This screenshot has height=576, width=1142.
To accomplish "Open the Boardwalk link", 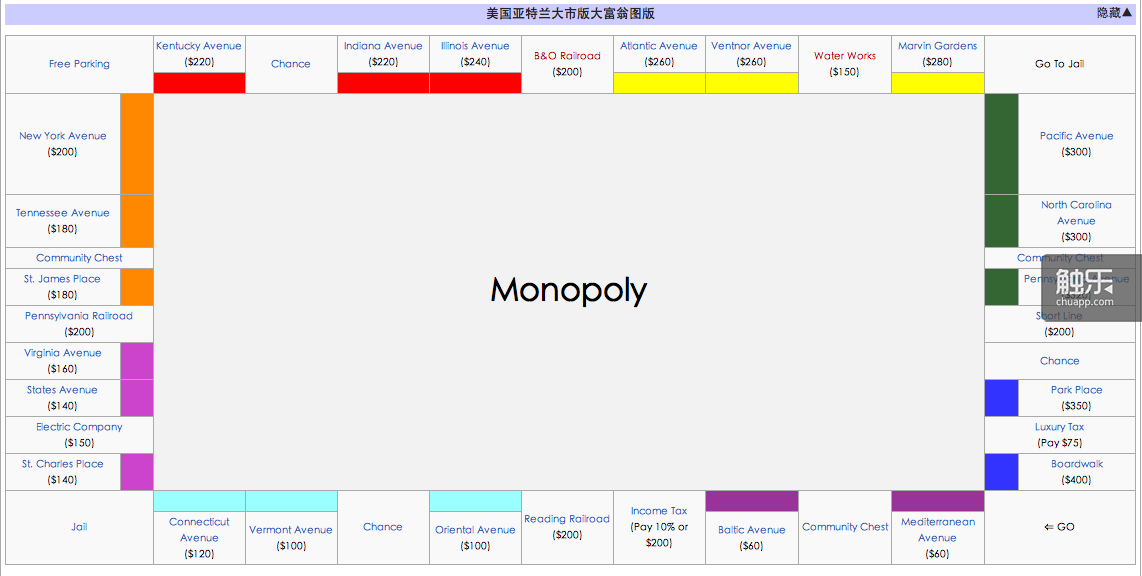I will pos(1076,464).
